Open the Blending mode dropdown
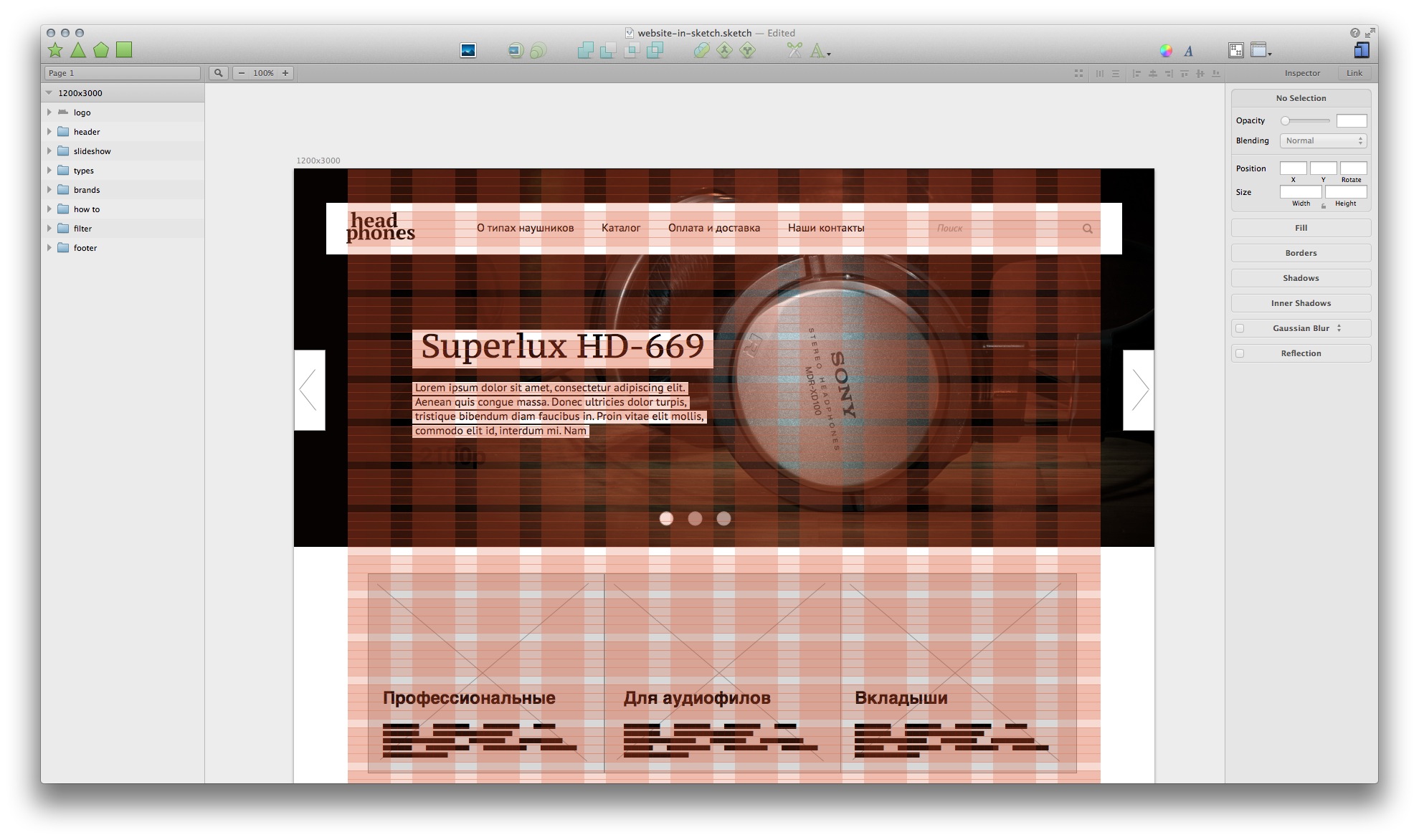Viewport: 1419px width, 840px height. [x=1323, y=141]
